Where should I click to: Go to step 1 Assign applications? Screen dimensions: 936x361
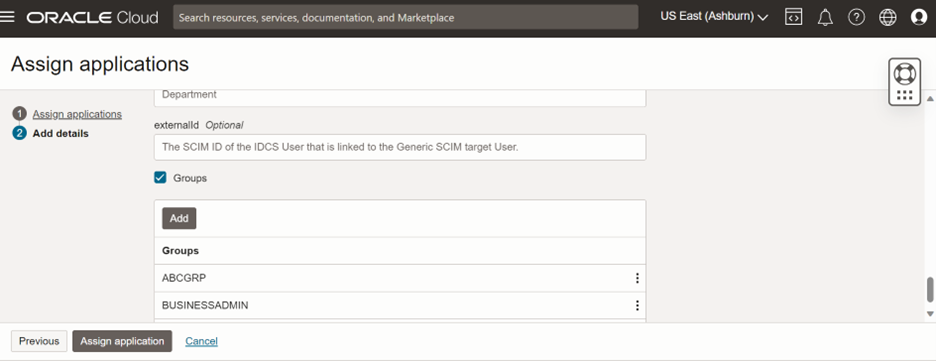tap(77, 114)
